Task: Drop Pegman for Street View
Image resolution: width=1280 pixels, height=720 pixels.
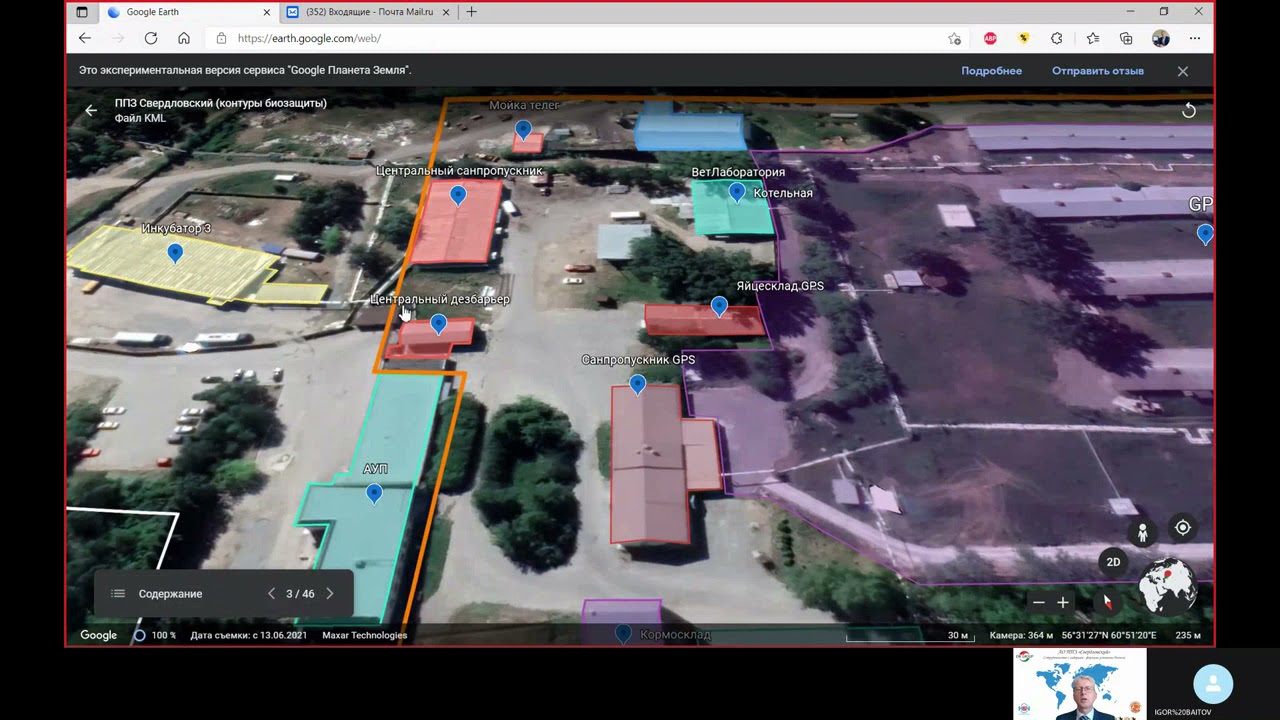Action: click(1143, 532)
